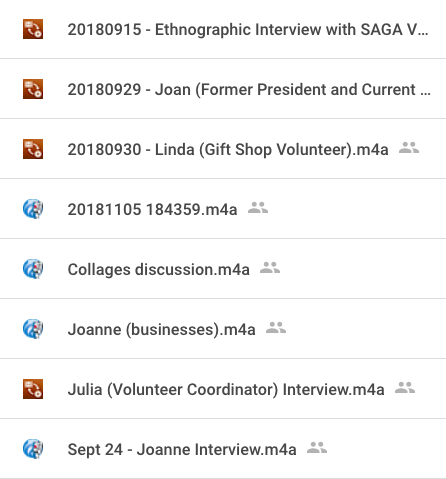Click the audio icon next to Joanne (businesses).m4a
The image size is (446, 479).
(33, 329)
